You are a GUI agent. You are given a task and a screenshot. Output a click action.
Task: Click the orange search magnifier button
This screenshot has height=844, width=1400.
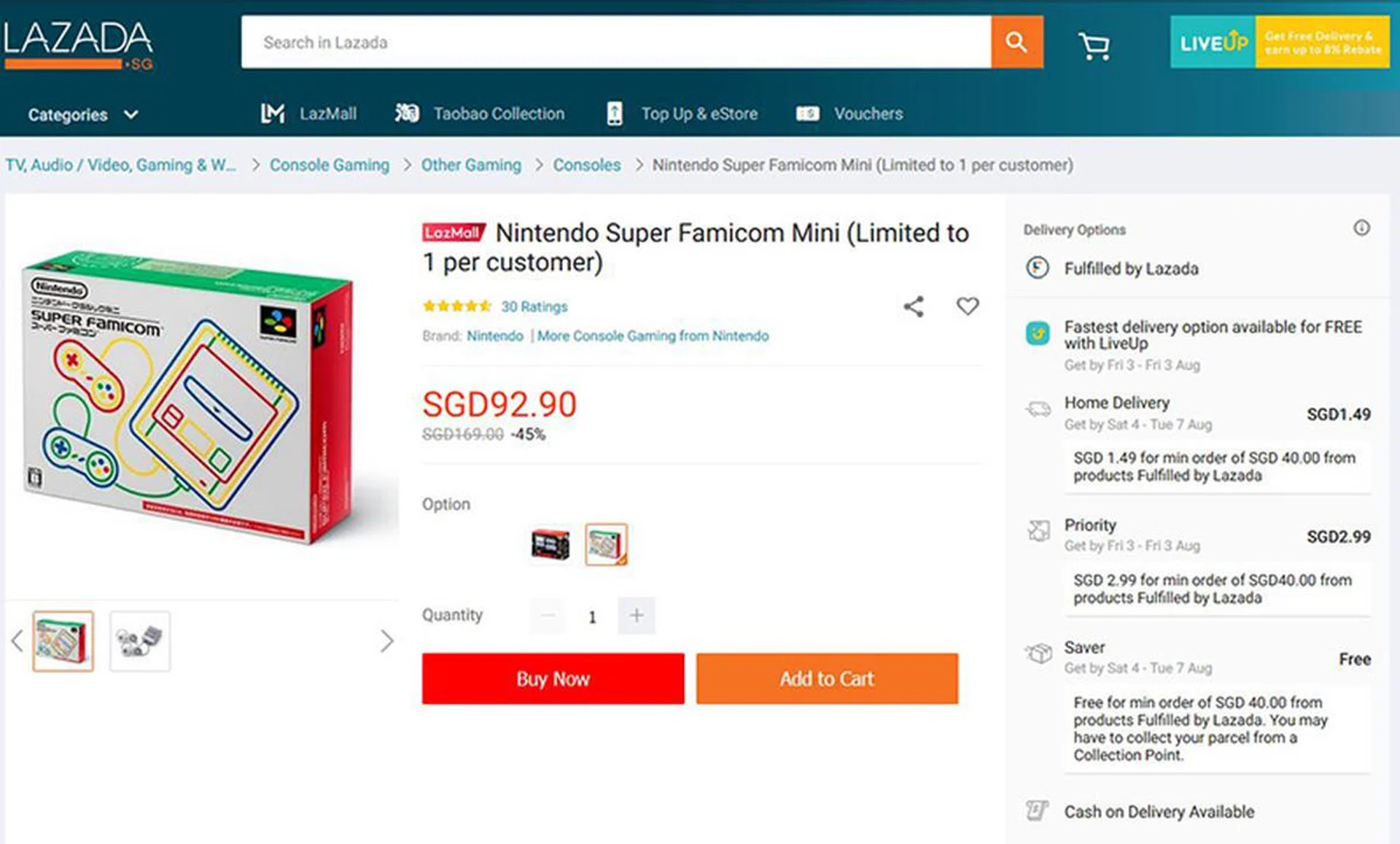pos(1016,42)
